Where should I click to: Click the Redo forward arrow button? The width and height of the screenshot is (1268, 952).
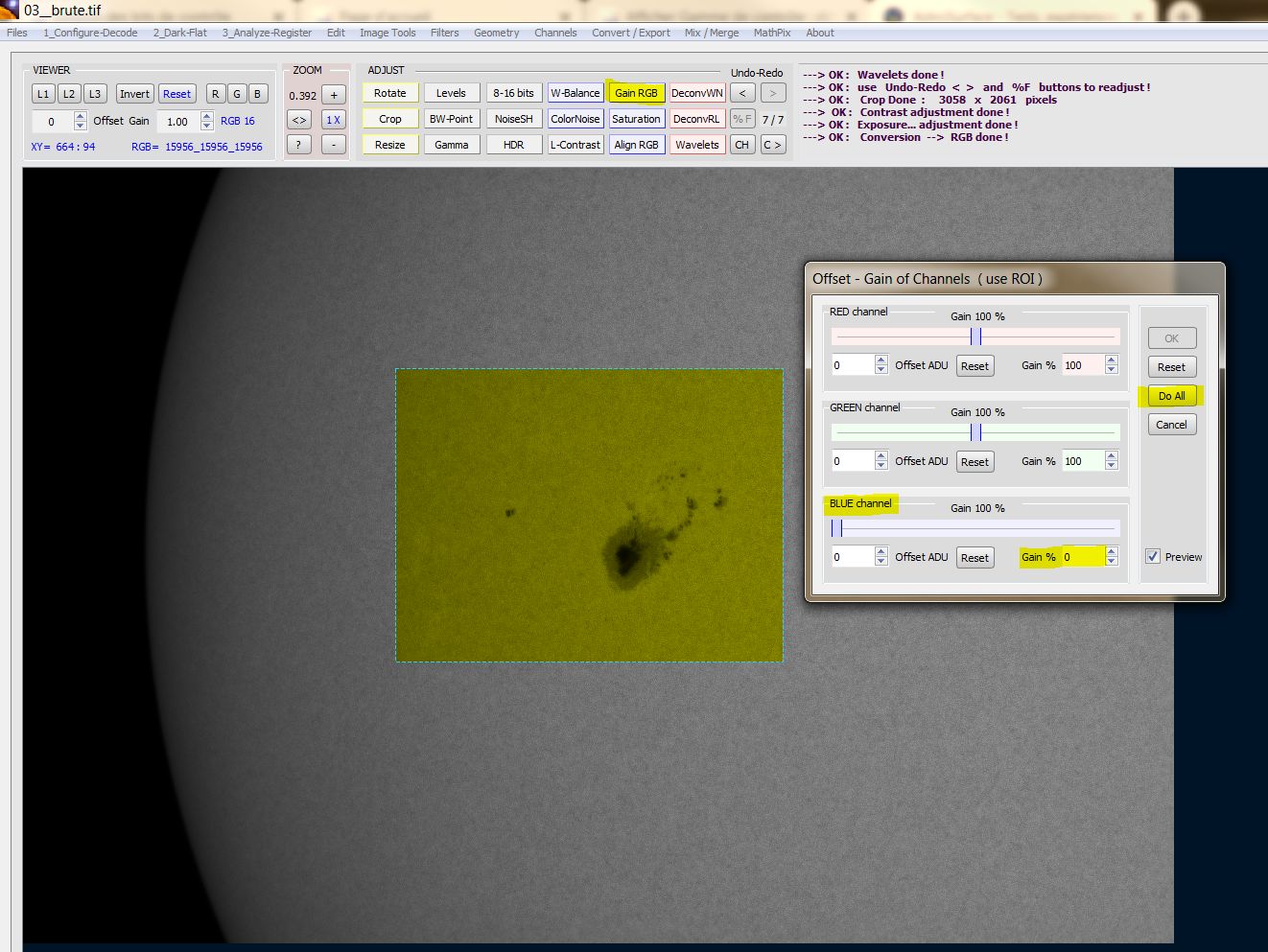tap(773, 93)
